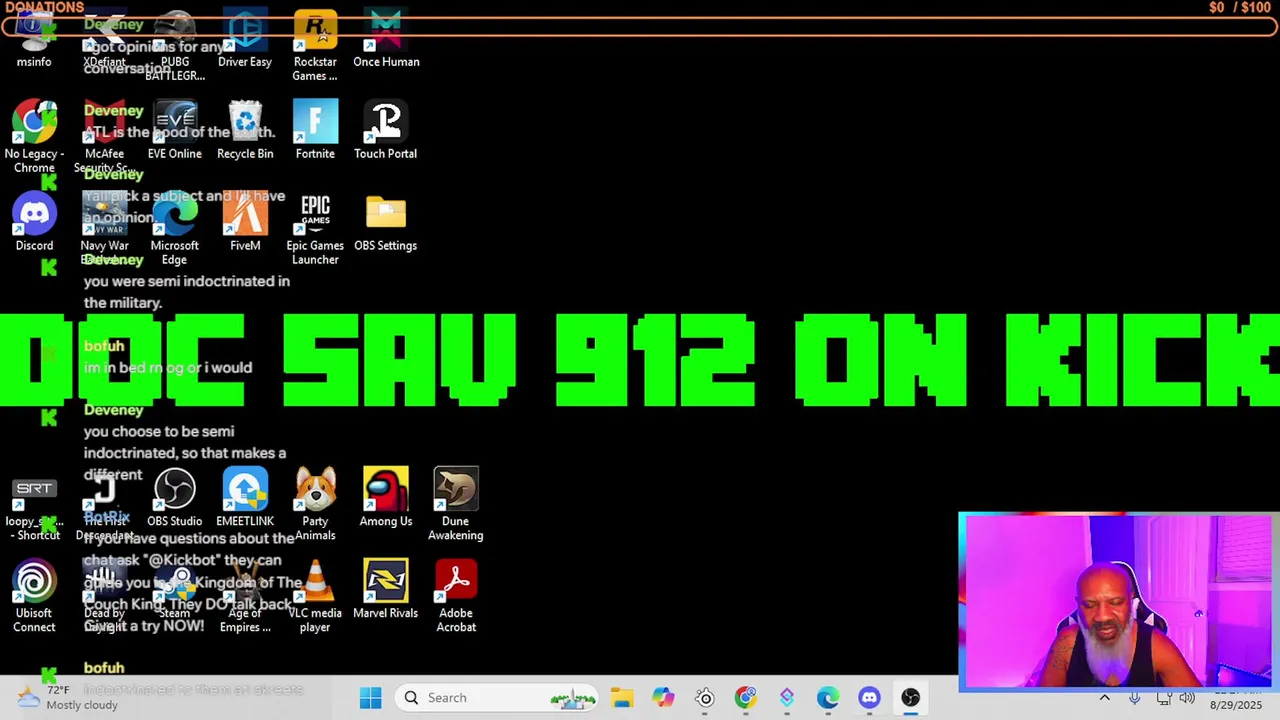The image size is (1280, 720).
Task: Open the Once Human game icon
Action: (386, 40)
